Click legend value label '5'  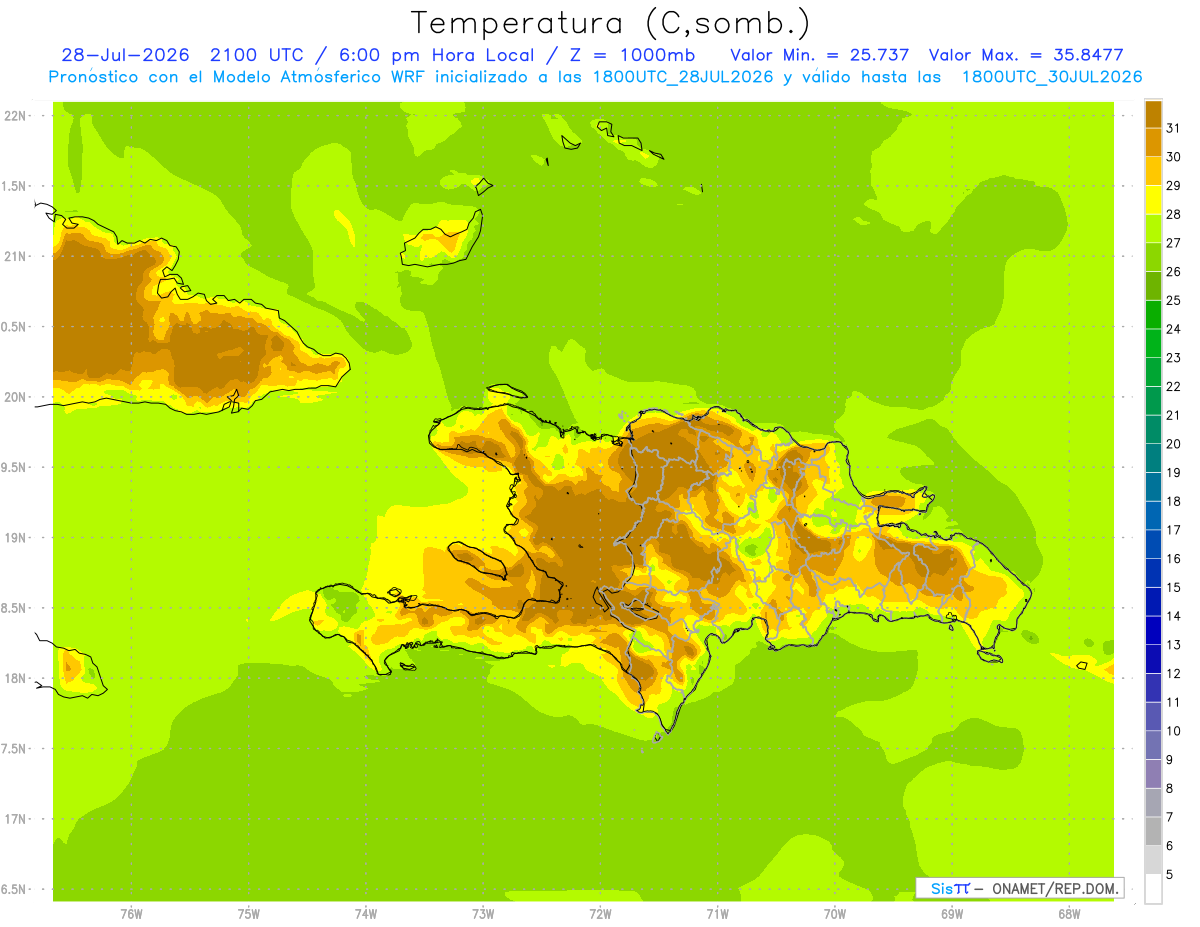1170,874
